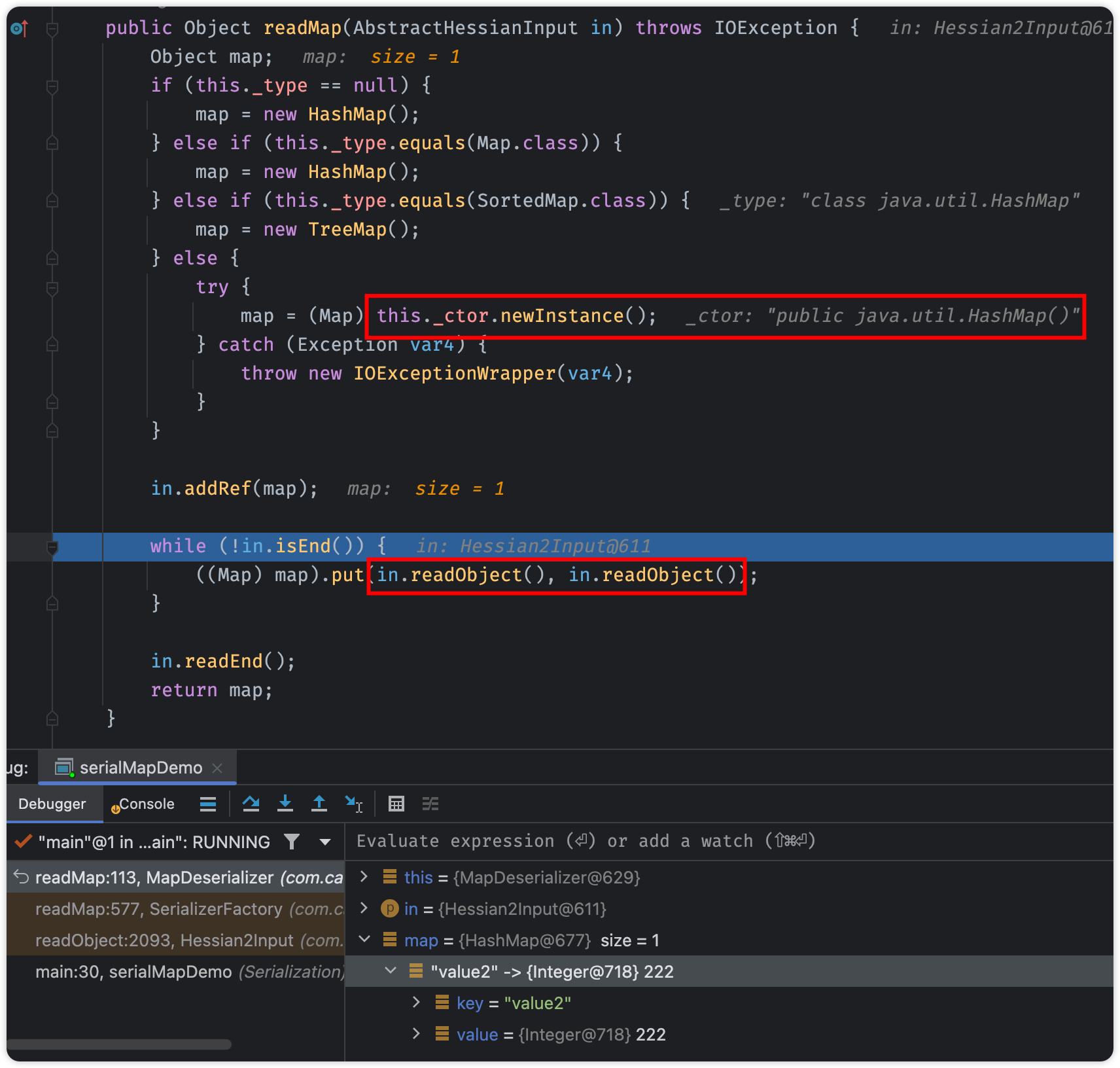The image size is (1120, 1068).
Task: Select the "main"@1 RUNNING thread entry
Action: (154, 842)
